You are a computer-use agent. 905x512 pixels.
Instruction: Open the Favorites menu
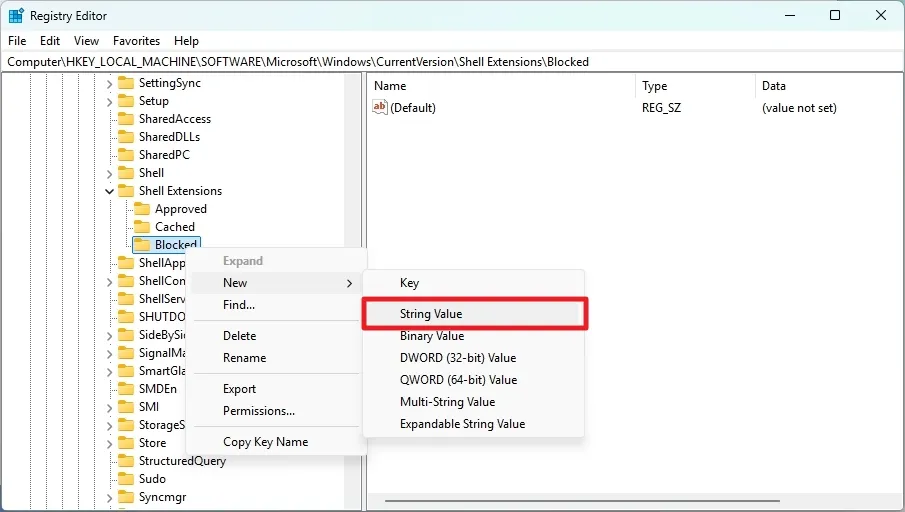pyautogui.click(x=136, y=41)
